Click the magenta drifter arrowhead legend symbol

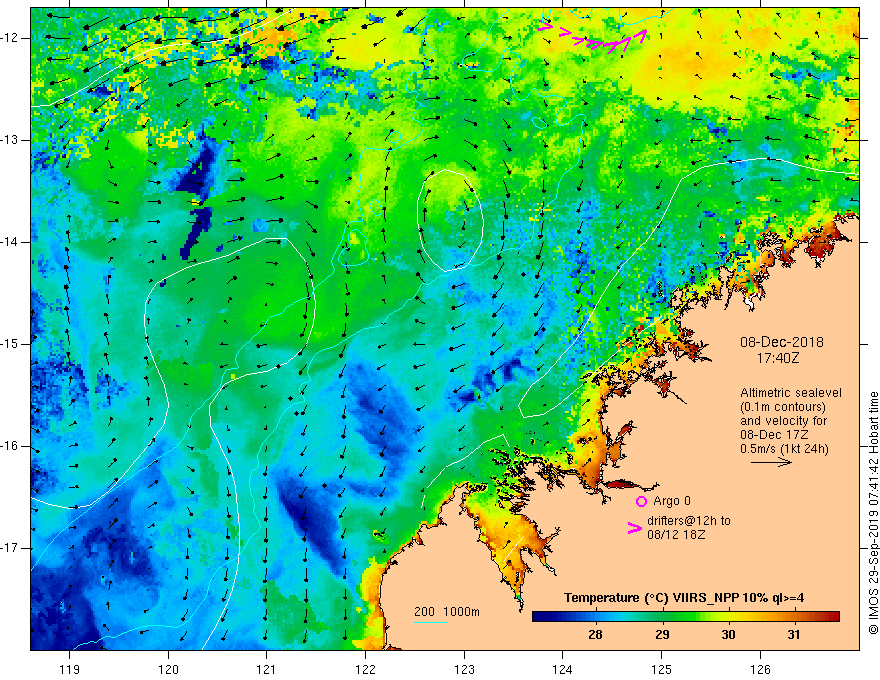(x=634, y=528)
